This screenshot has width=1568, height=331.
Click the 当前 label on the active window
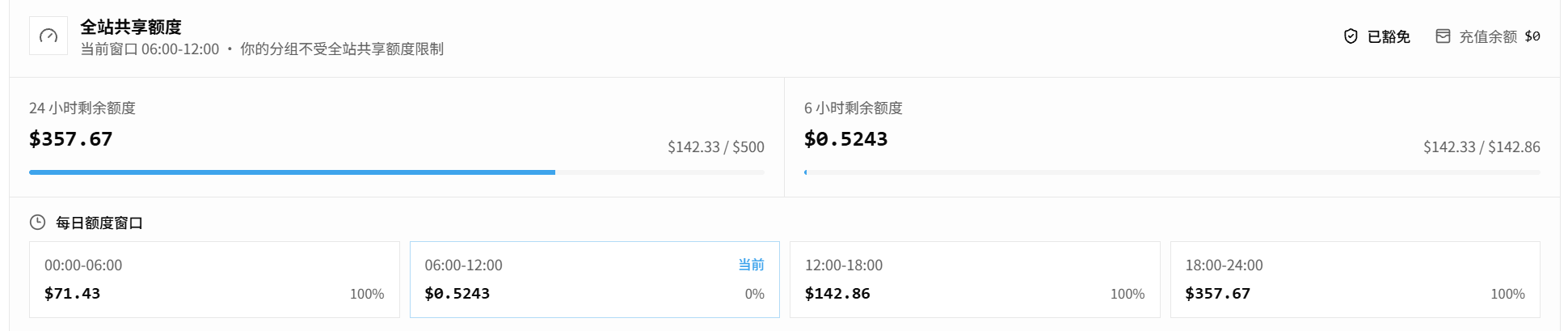(751, 265)
